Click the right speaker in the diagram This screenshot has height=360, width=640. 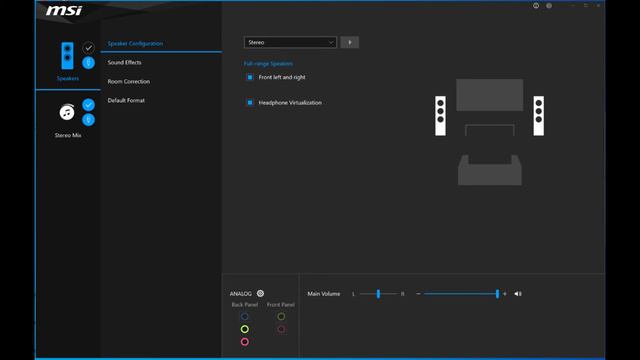[x=538, y=116]
